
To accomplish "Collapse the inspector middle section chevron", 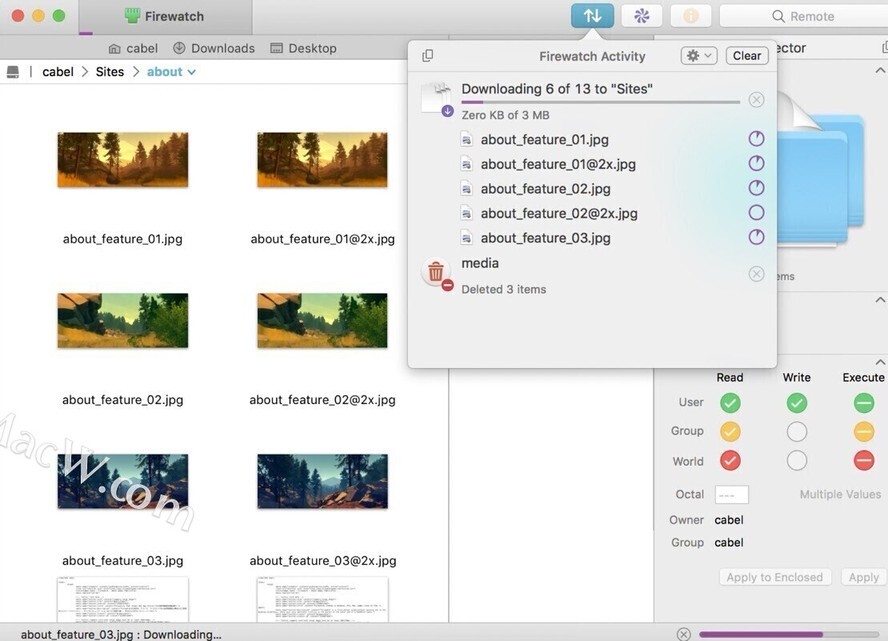I will 880,300.
